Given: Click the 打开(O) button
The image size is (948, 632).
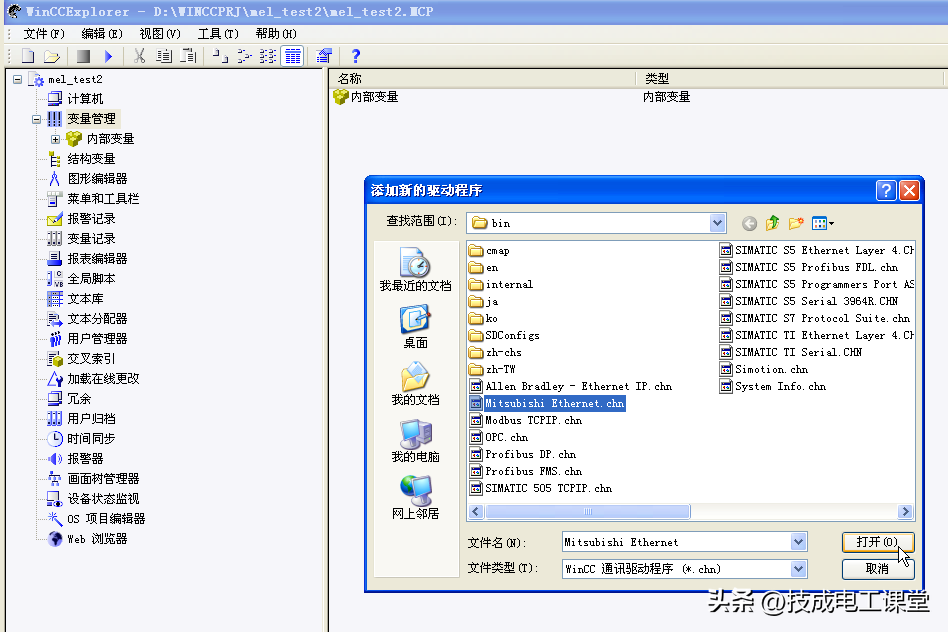Looking at the screenshot, I should [877, 542].
